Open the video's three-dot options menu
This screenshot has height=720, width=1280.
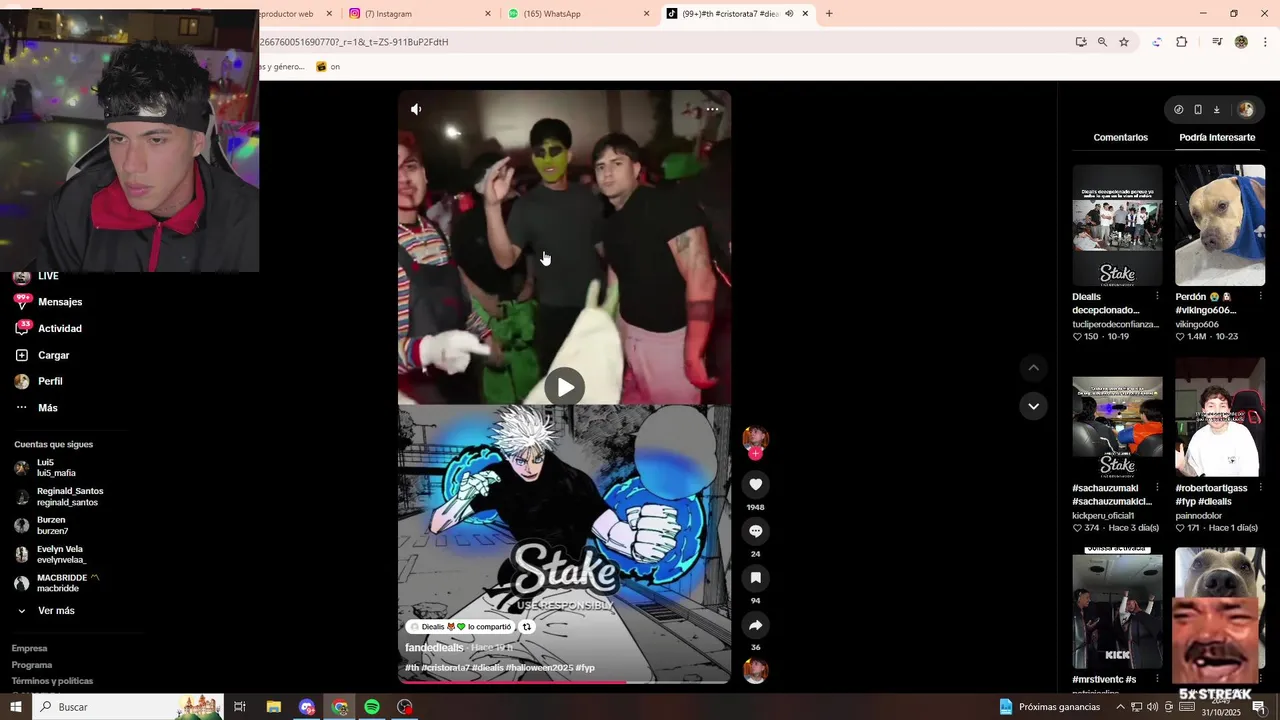click(x=712, y=109)
